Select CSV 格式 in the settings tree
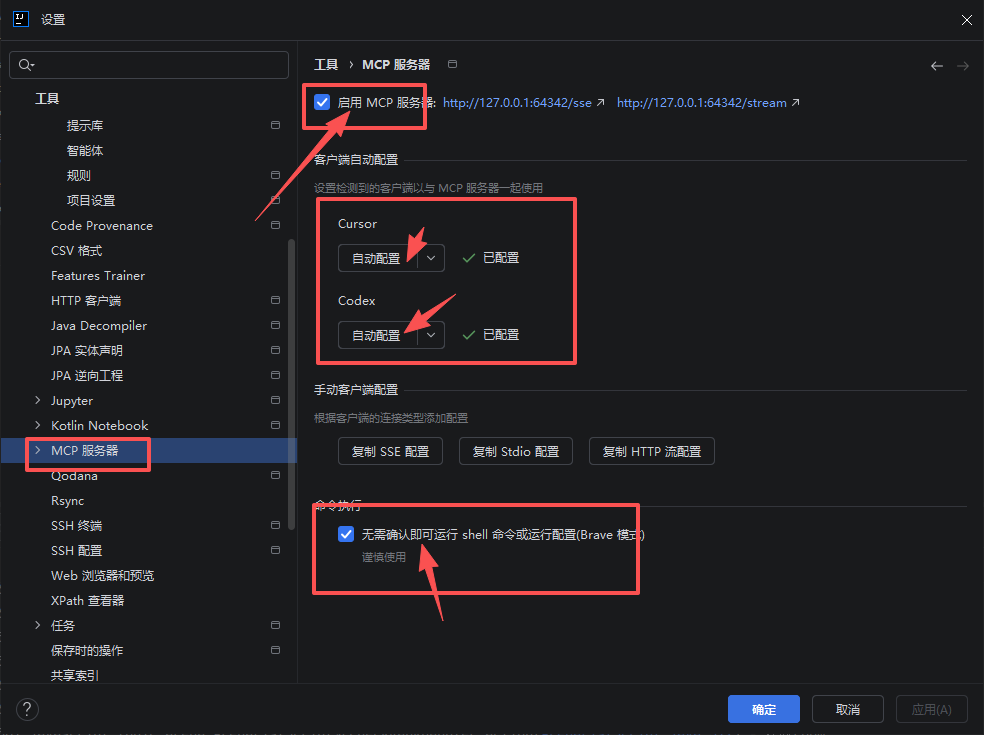This screenshot has width=984, height=735. pyautogui.click(x=77, y=250)
